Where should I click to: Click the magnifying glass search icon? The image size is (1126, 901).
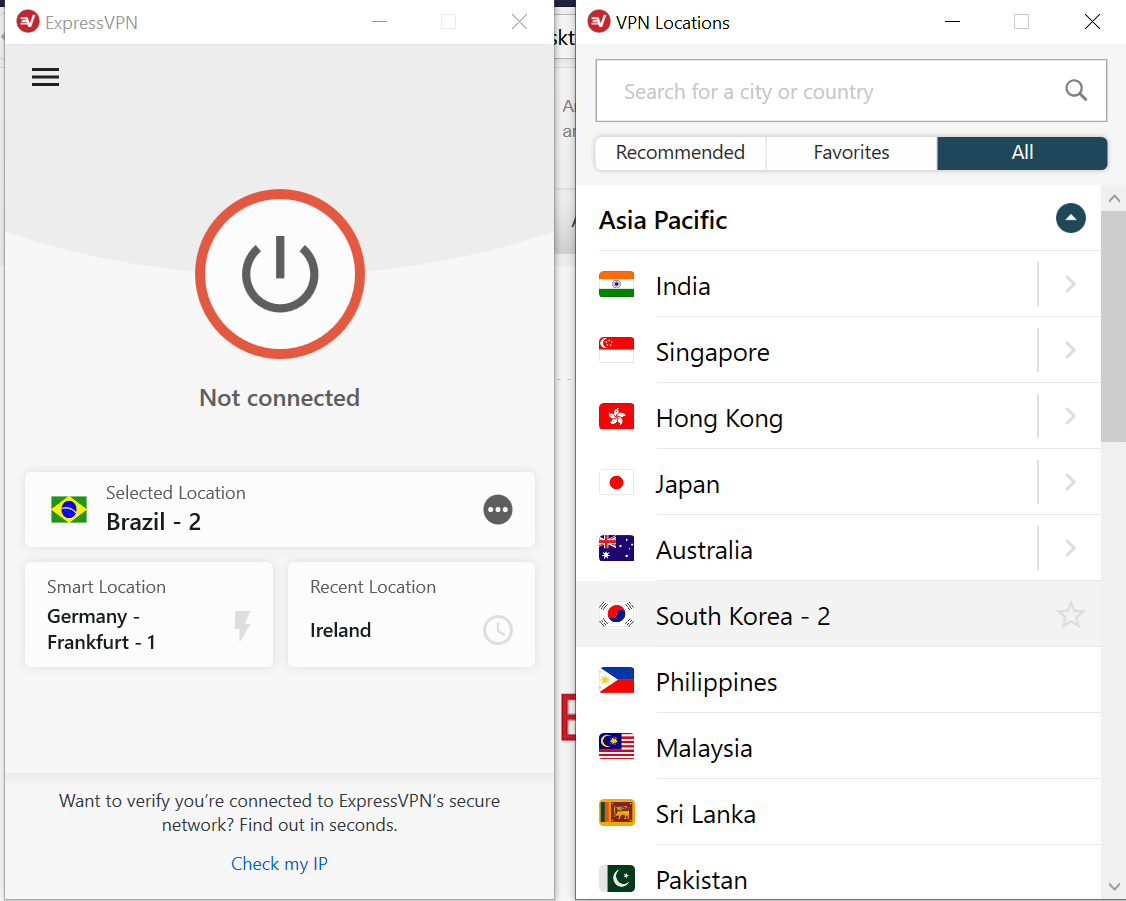(1076, 90)
